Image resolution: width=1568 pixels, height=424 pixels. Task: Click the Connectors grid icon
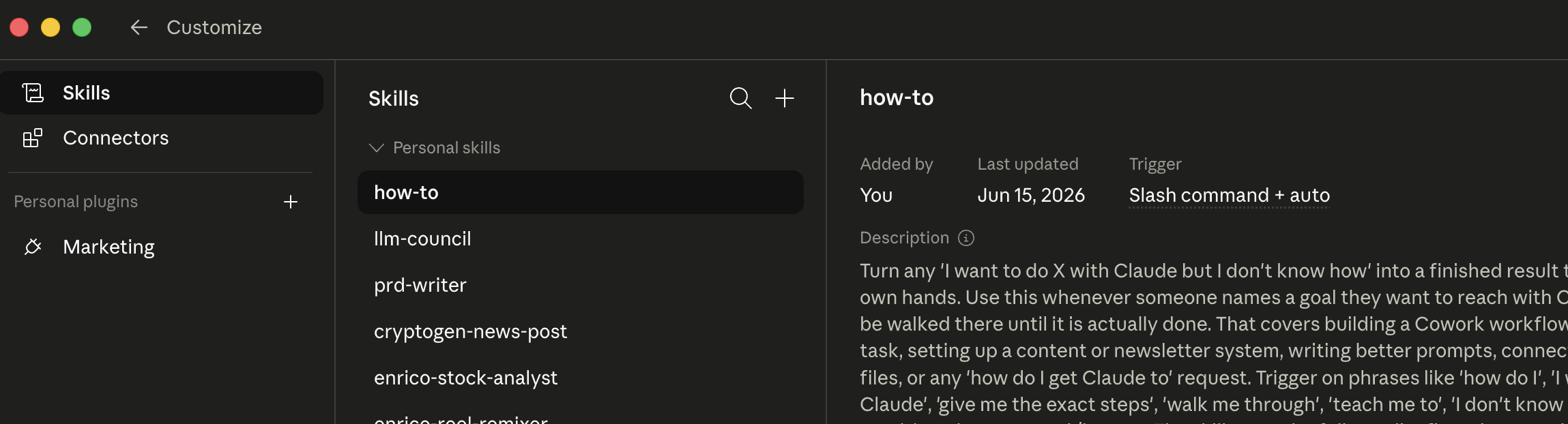coord(33,138)
